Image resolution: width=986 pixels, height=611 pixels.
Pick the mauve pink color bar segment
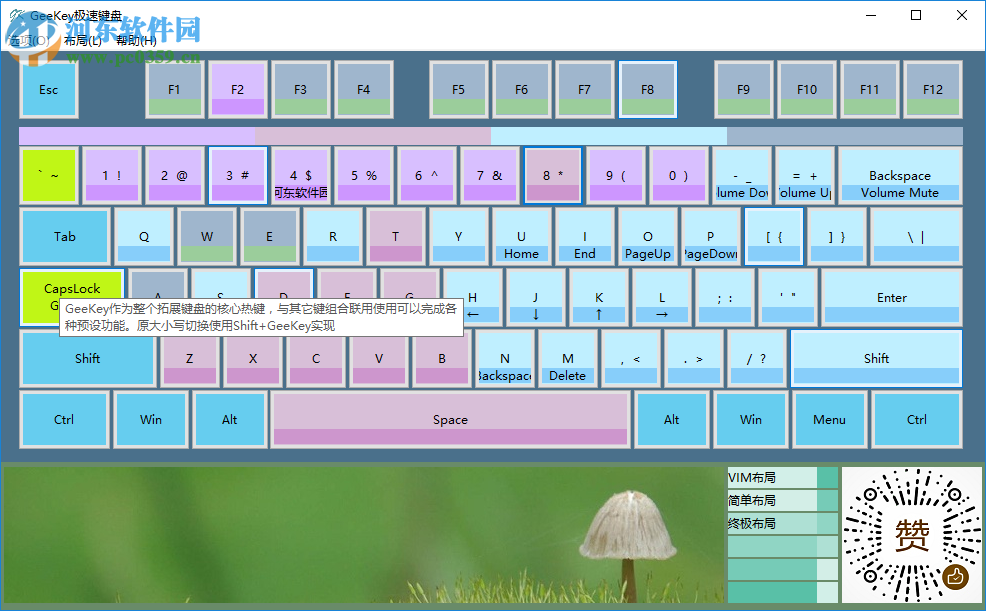(x=373, y=136)
